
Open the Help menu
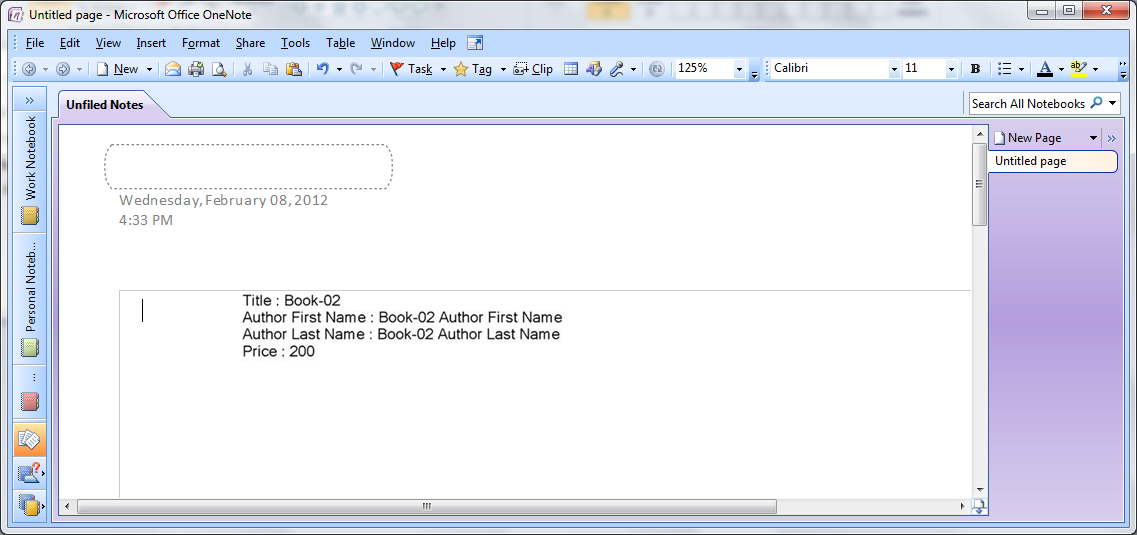443,43
